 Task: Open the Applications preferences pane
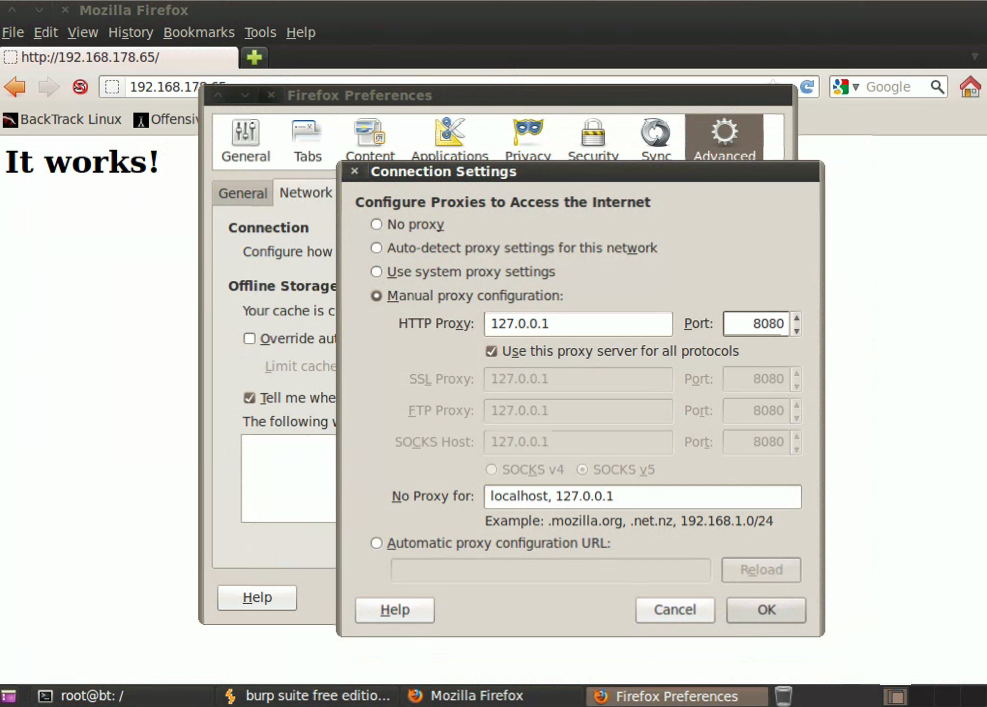pos(449,140)
